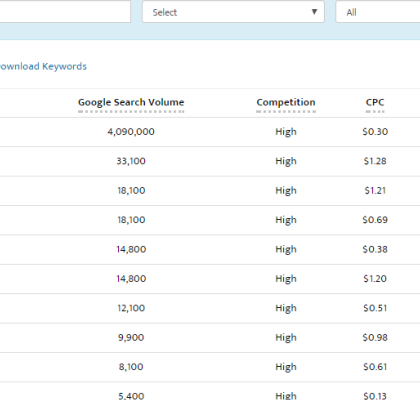This screenshot has width=420, height=400.
Task: Click High competition in the 33,100 row
Action: click(x=286, y=161)
